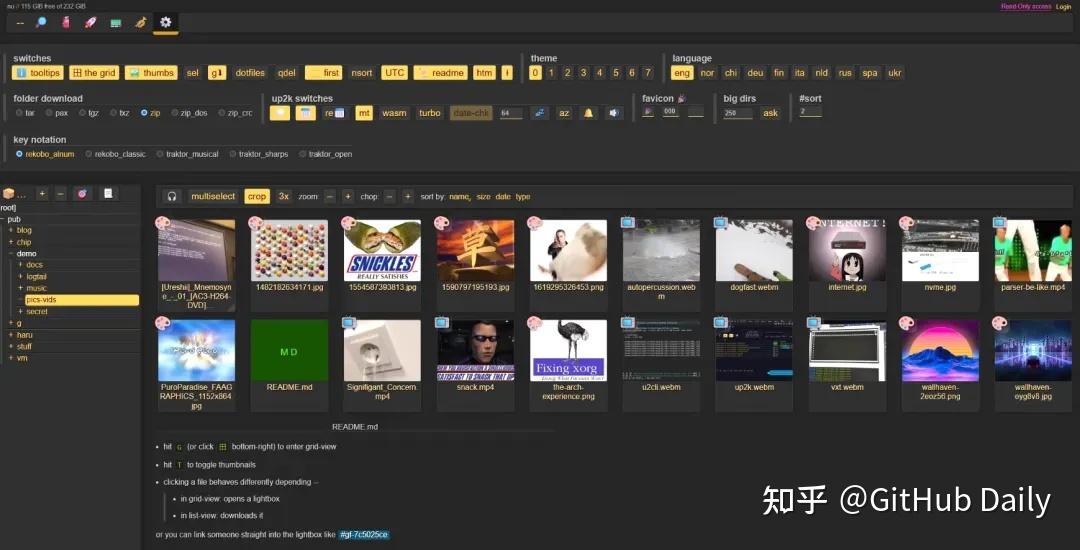Click the target icon above folder tree
The height and width of the screenshot is (550, 1080).
pos(82,193)
